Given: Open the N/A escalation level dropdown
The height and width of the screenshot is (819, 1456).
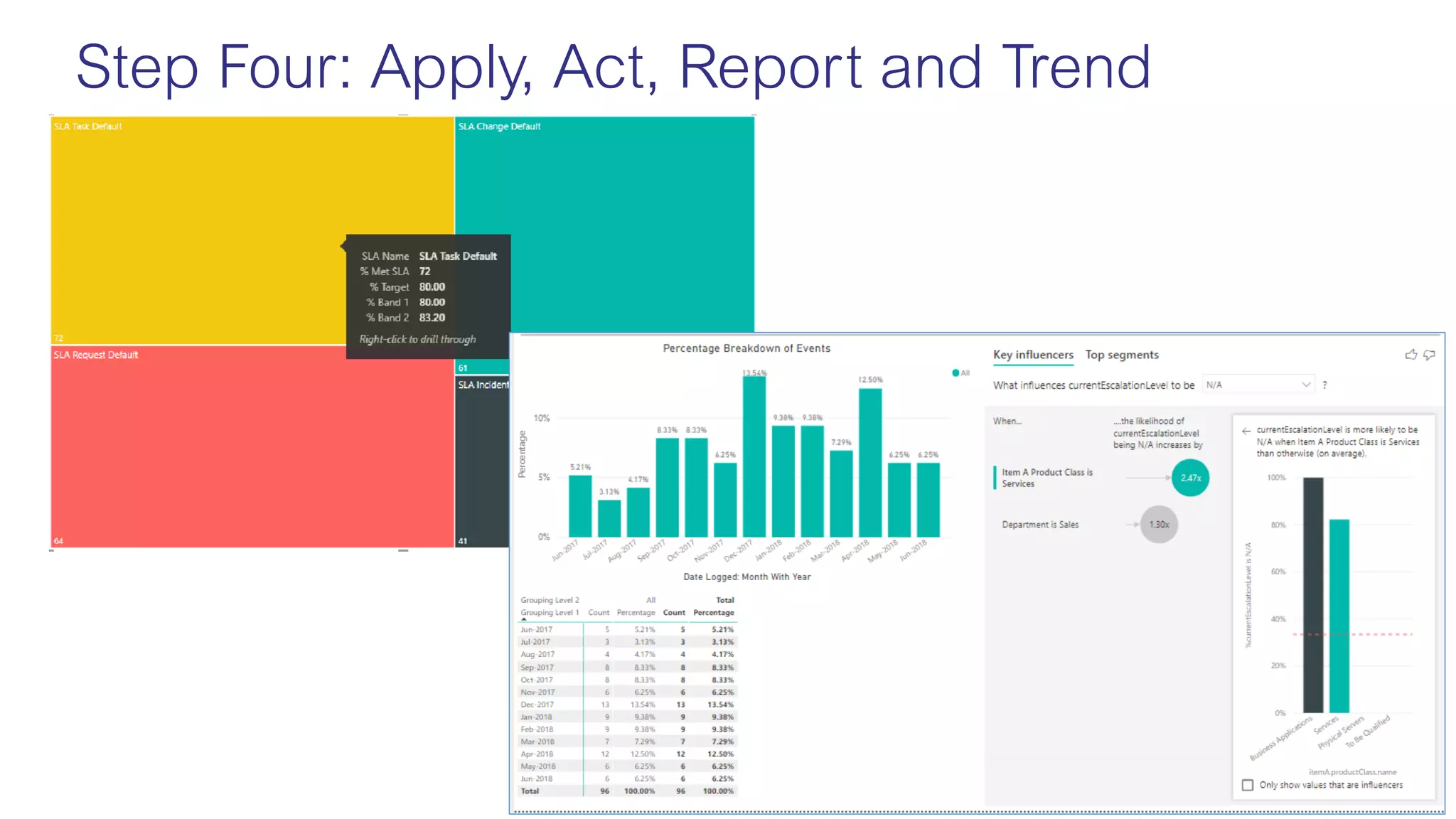Looking at the screenshot, I should (x=1258, y=385).
